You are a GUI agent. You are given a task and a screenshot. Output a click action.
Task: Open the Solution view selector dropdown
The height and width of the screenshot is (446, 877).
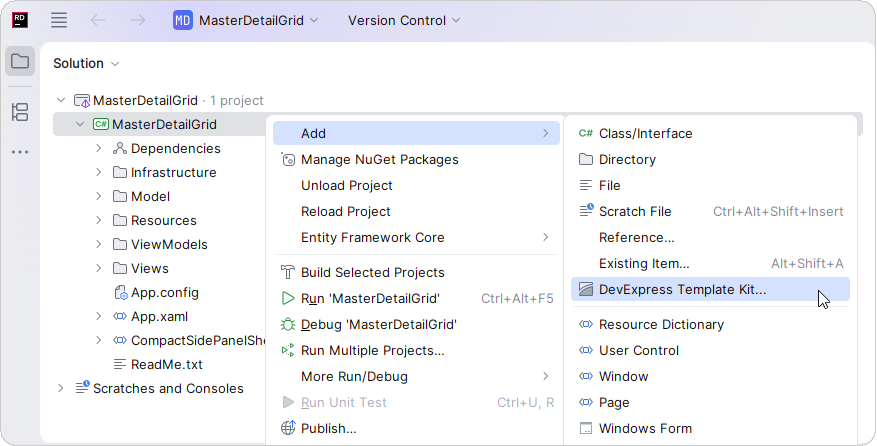coord(86,63)
